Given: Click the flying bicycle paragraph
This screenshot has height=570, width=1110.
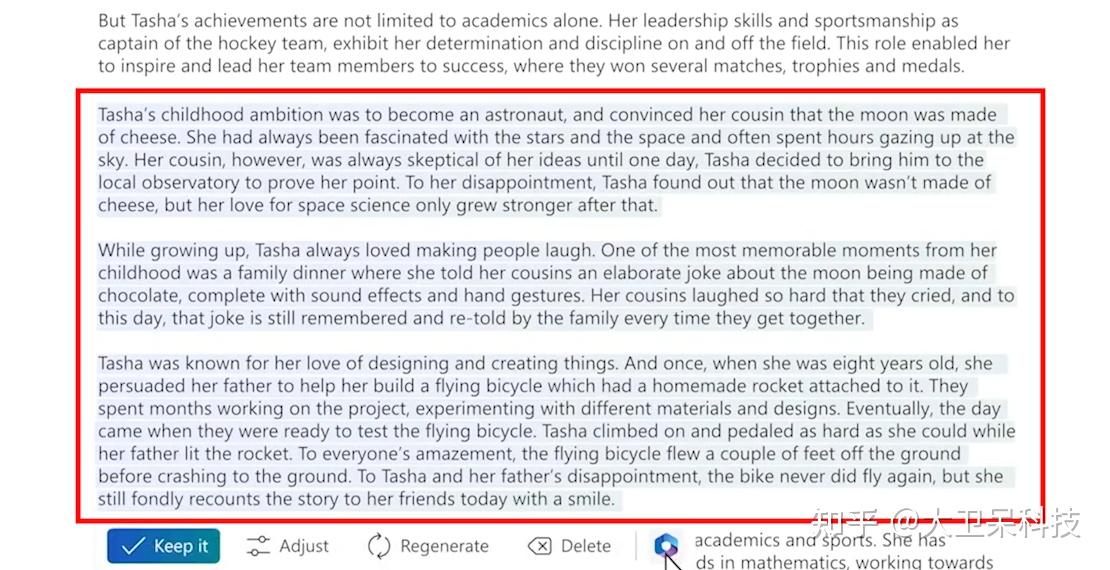Looking at the screenshot, I should coord(556,431).
